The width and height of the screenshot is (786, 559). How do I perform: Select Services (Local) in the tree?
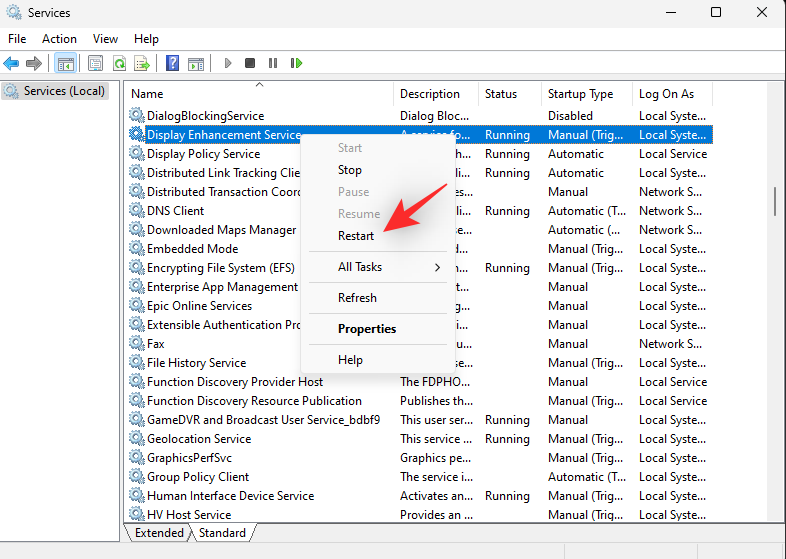pyautogui.click(x=64, y=91)
